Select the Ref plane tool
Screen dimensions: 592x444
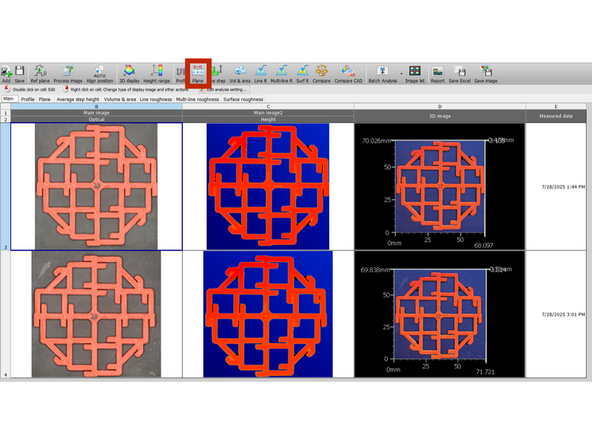click(x=40, y=74)
